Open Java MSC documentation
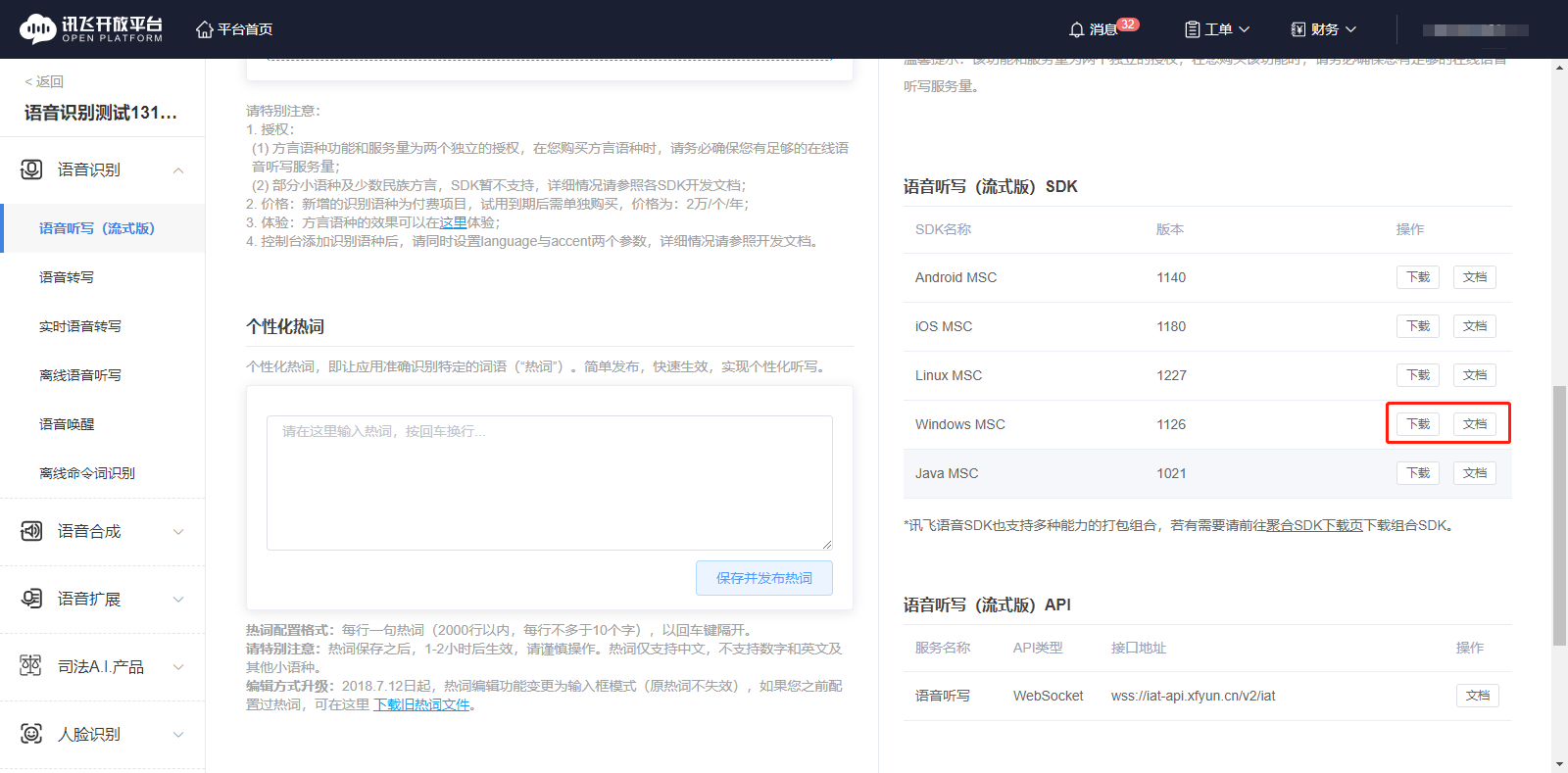This screenshot has width=1568, height=773. coord(1475,473)
